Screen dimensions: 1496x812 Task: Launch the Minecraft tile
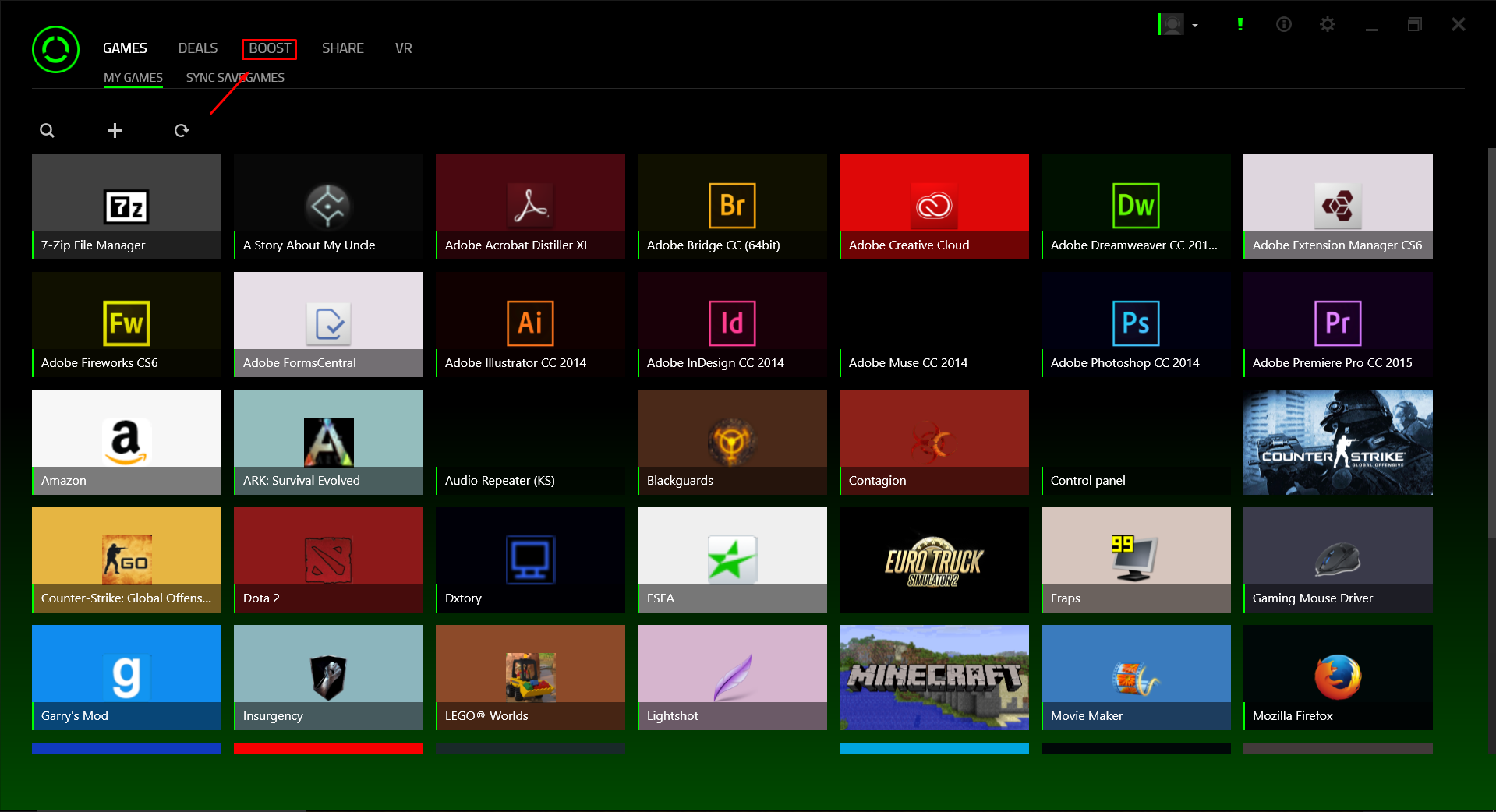click(934, 677)
